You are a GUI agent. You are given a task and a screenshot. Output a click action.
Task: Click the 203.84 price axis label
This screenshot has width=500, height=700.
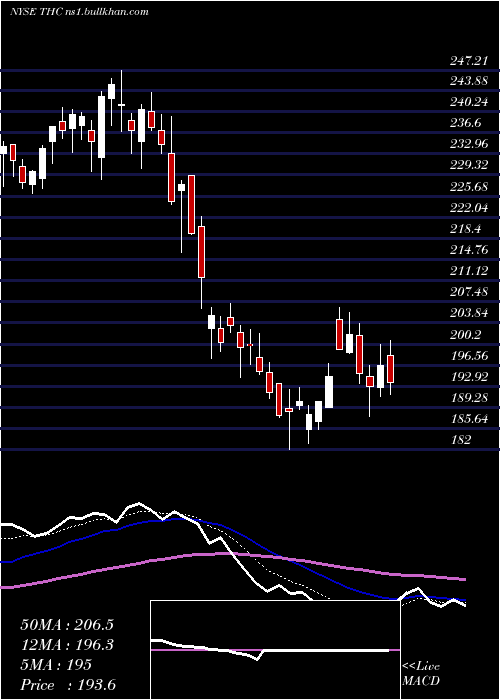tap(469, 313)
